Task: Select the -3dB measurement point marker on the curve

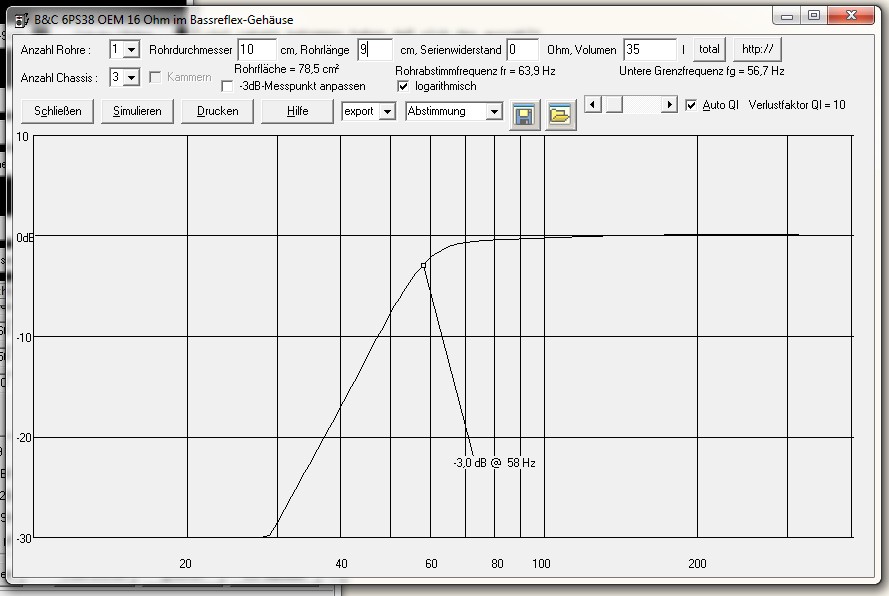Action: pos(423,265)
